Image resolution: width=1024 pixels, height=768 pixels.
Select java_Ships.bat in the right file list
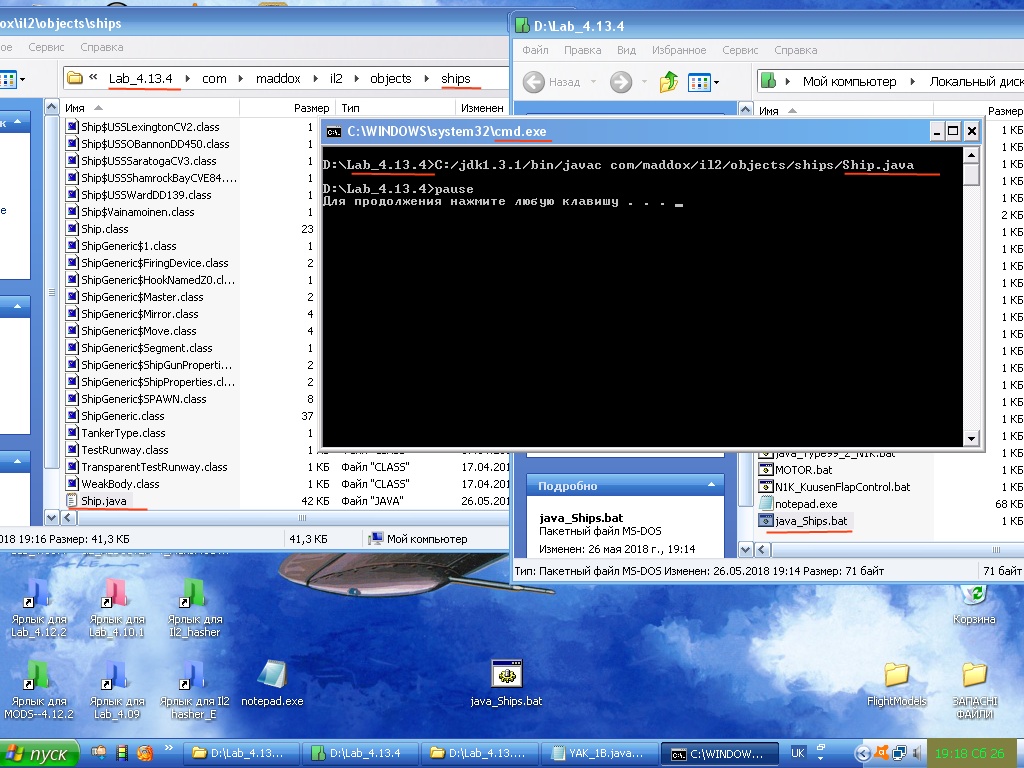[x=810, y=521]
